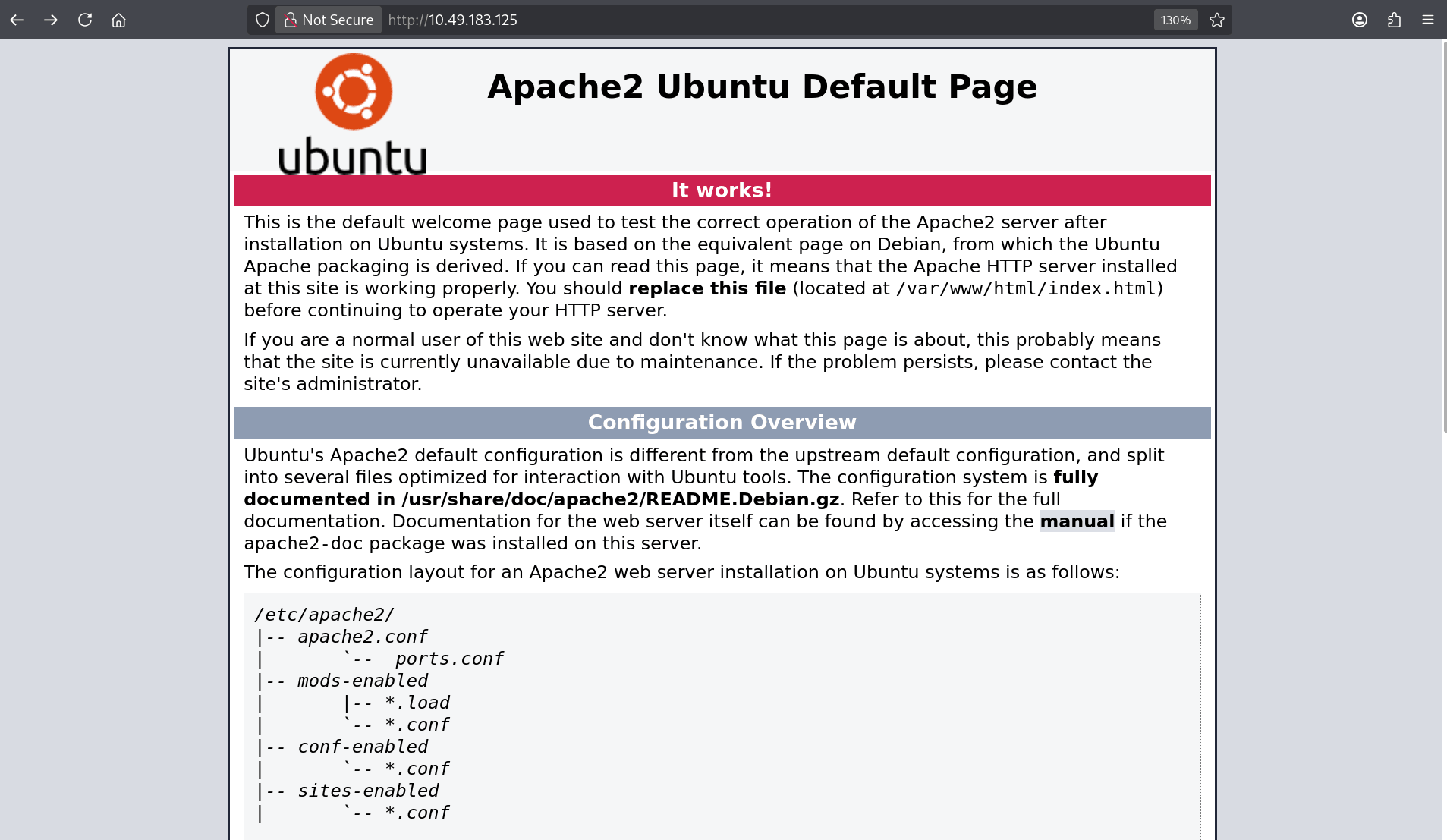1447x840 pixels.
Task: Click the replace this file bold text
Action: (707, 288)
